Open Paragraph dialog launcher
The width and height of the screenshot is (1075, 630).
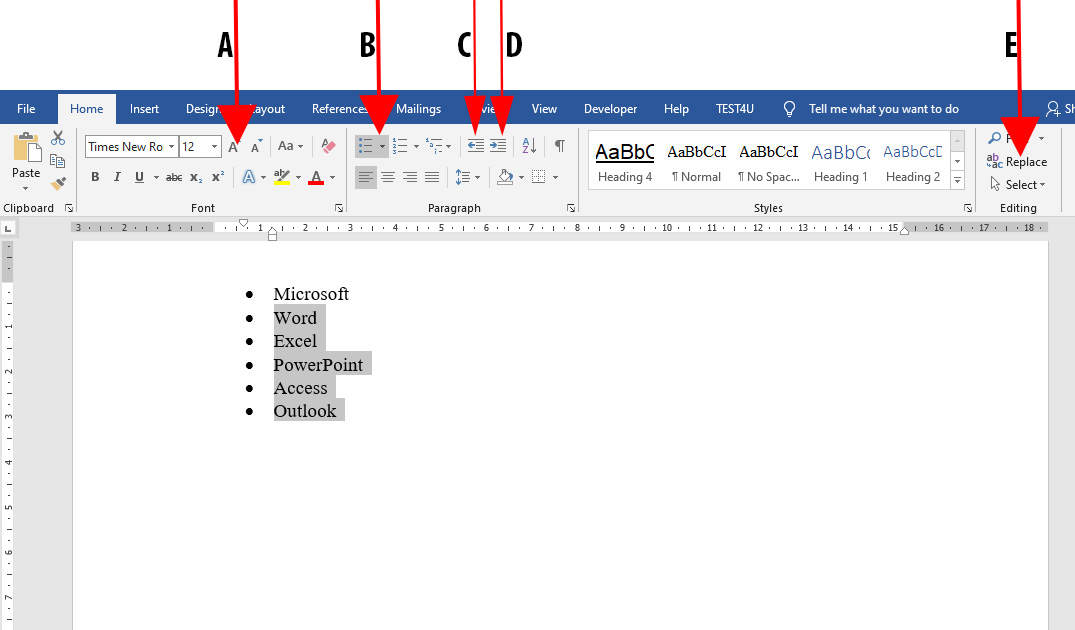click(x=571, y=208)
